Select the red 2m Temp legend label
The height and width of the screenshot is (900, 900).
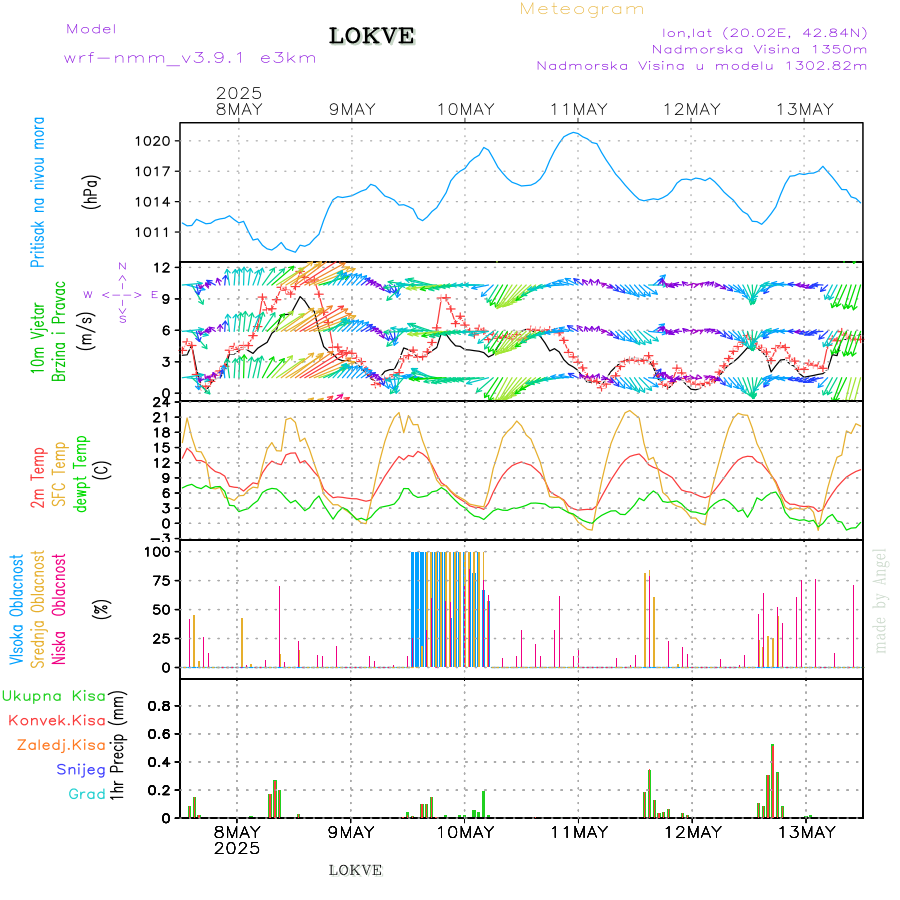click(x=39, y=478)
